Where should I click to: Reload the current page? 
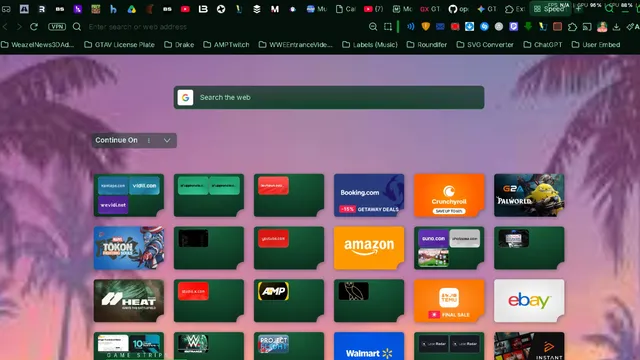click(x=34, y=27)
